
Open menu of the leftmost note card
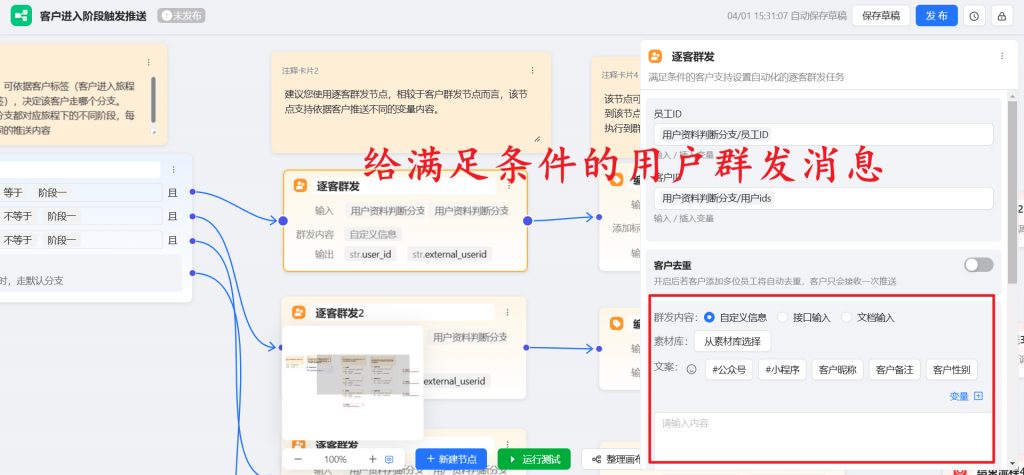(148, 63)
